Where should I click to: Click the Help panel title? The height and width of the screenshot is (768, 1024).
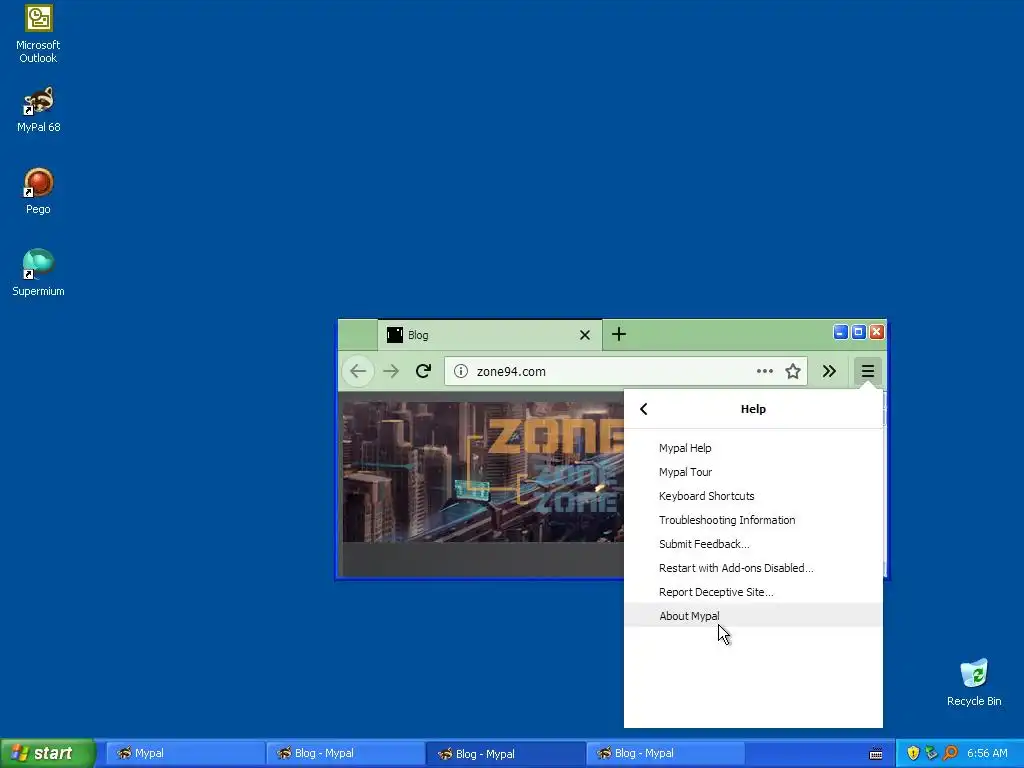[753, 409]
